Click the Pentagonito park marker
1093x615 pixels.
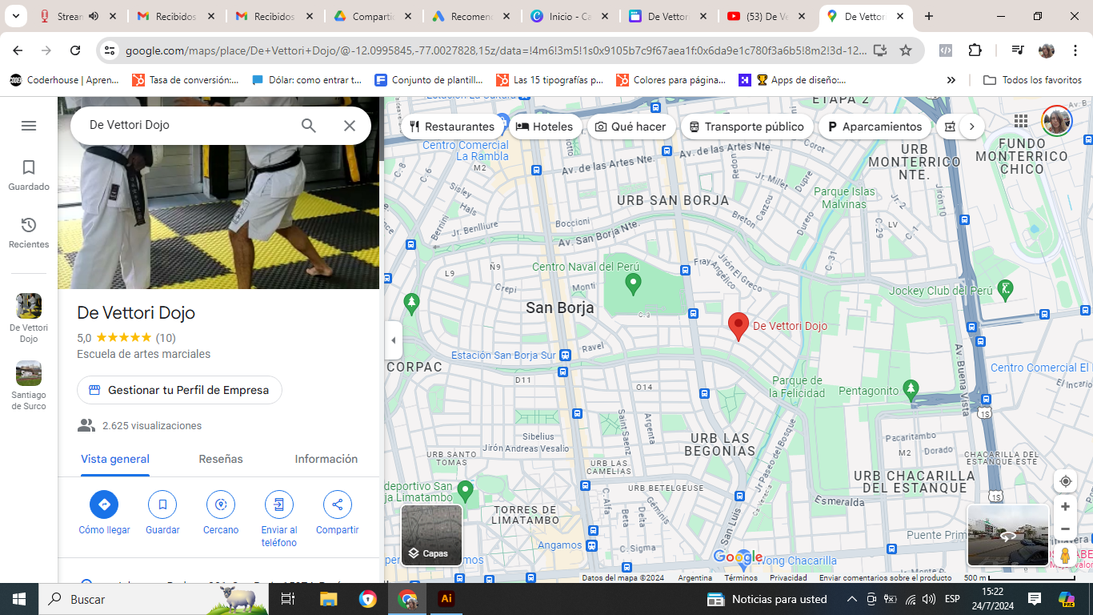coord(910,390)
